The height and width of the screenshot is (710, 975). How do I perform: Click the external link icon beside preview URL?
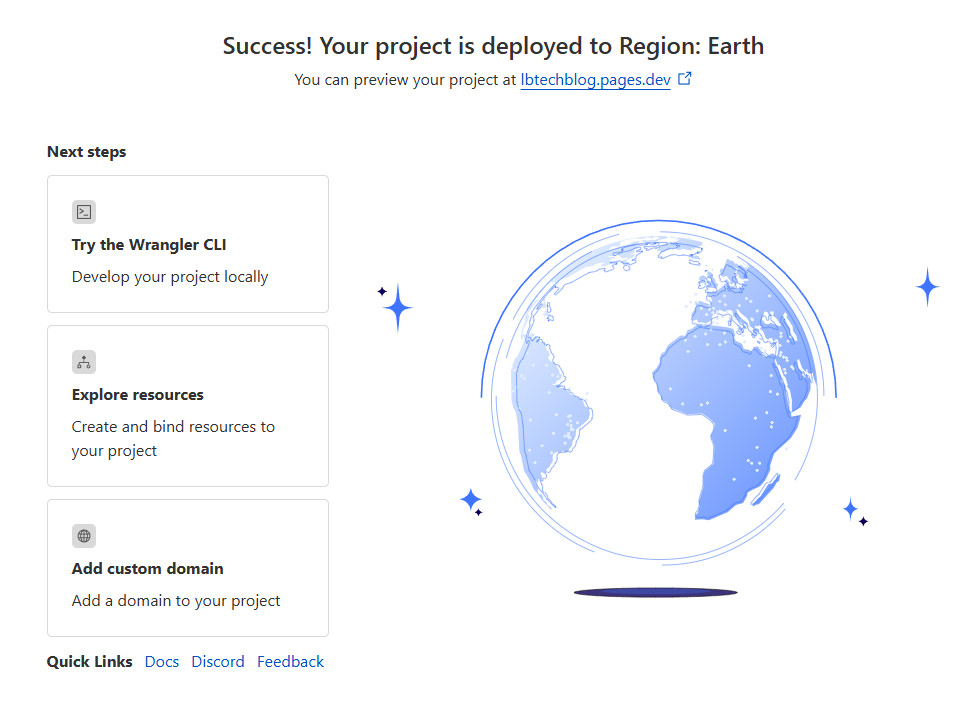tap(685, 79)
